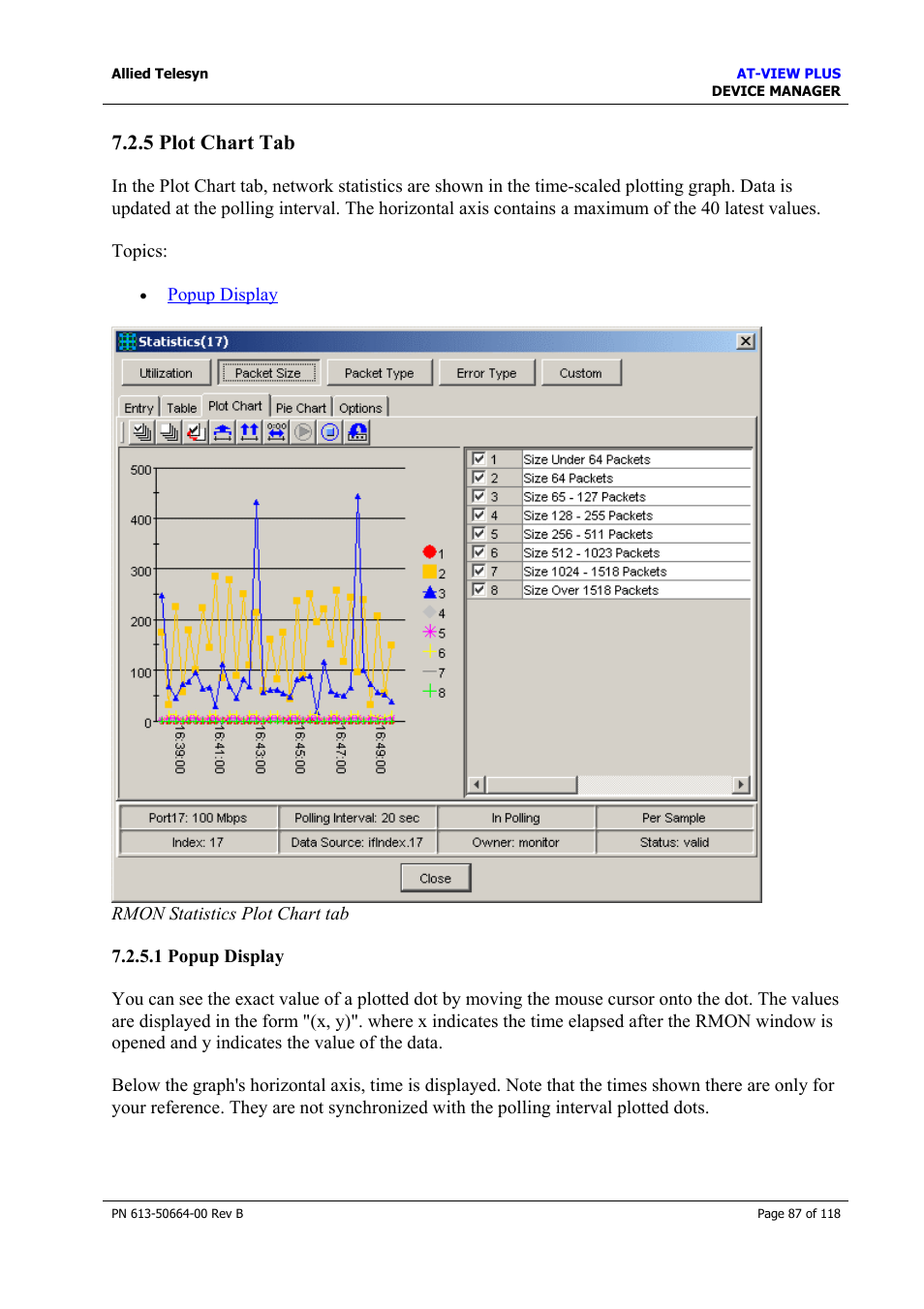The image size is (924, 1309).
Task: Follow the Popup Display link
Action: 223,295
